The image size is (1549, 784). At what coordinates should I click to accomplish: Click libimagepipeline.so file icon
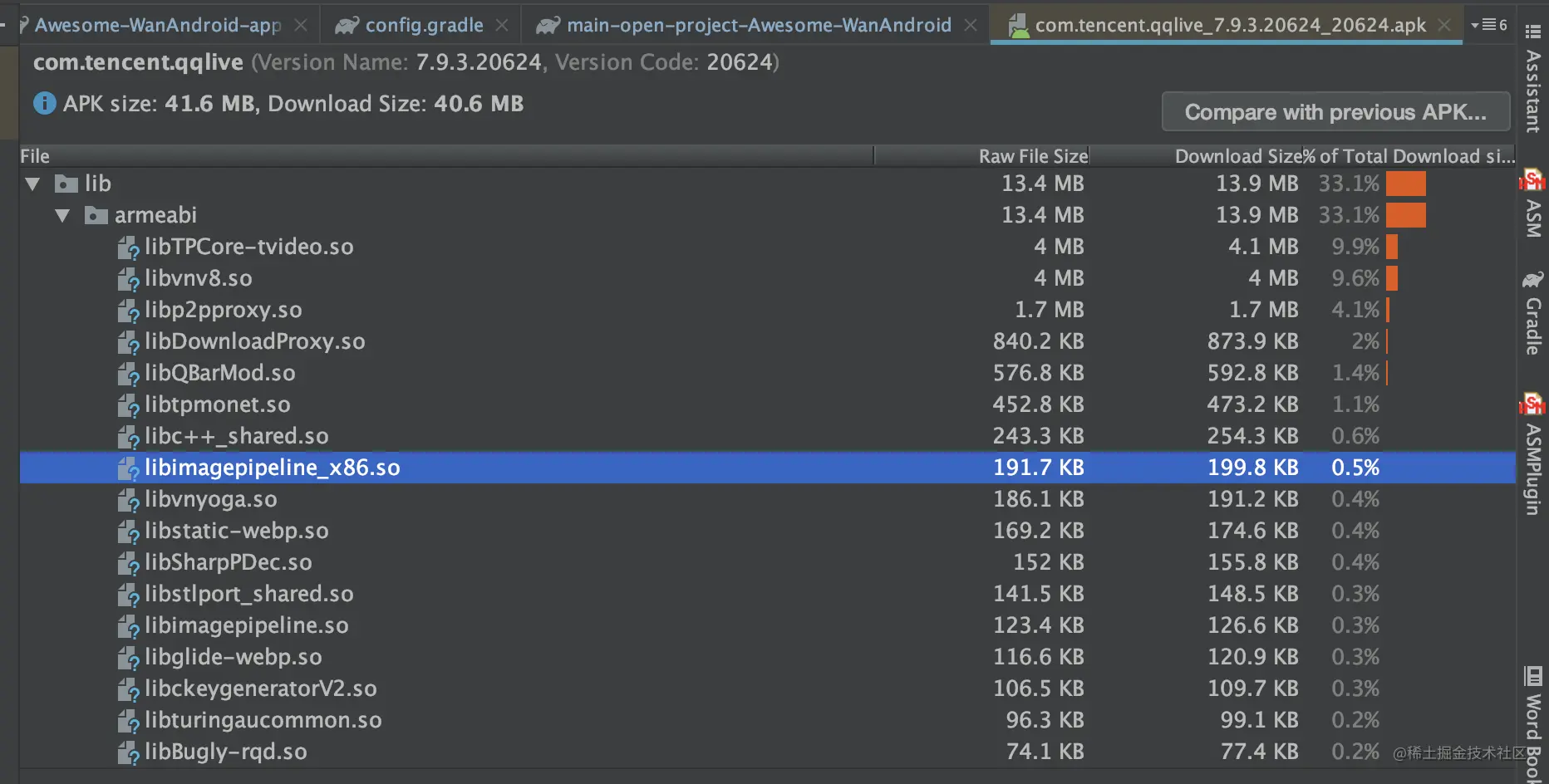128,626
